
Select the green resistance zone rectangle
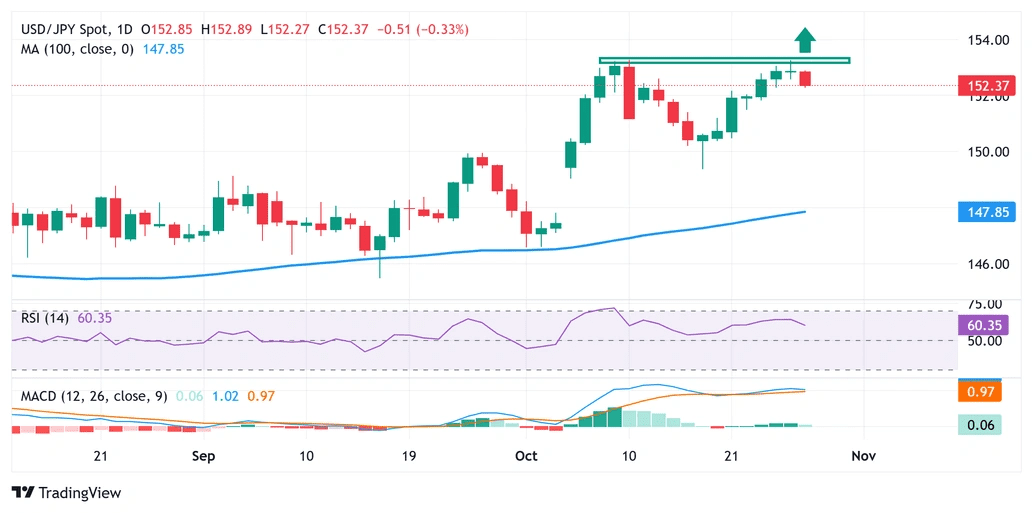[x=724, y=61]
